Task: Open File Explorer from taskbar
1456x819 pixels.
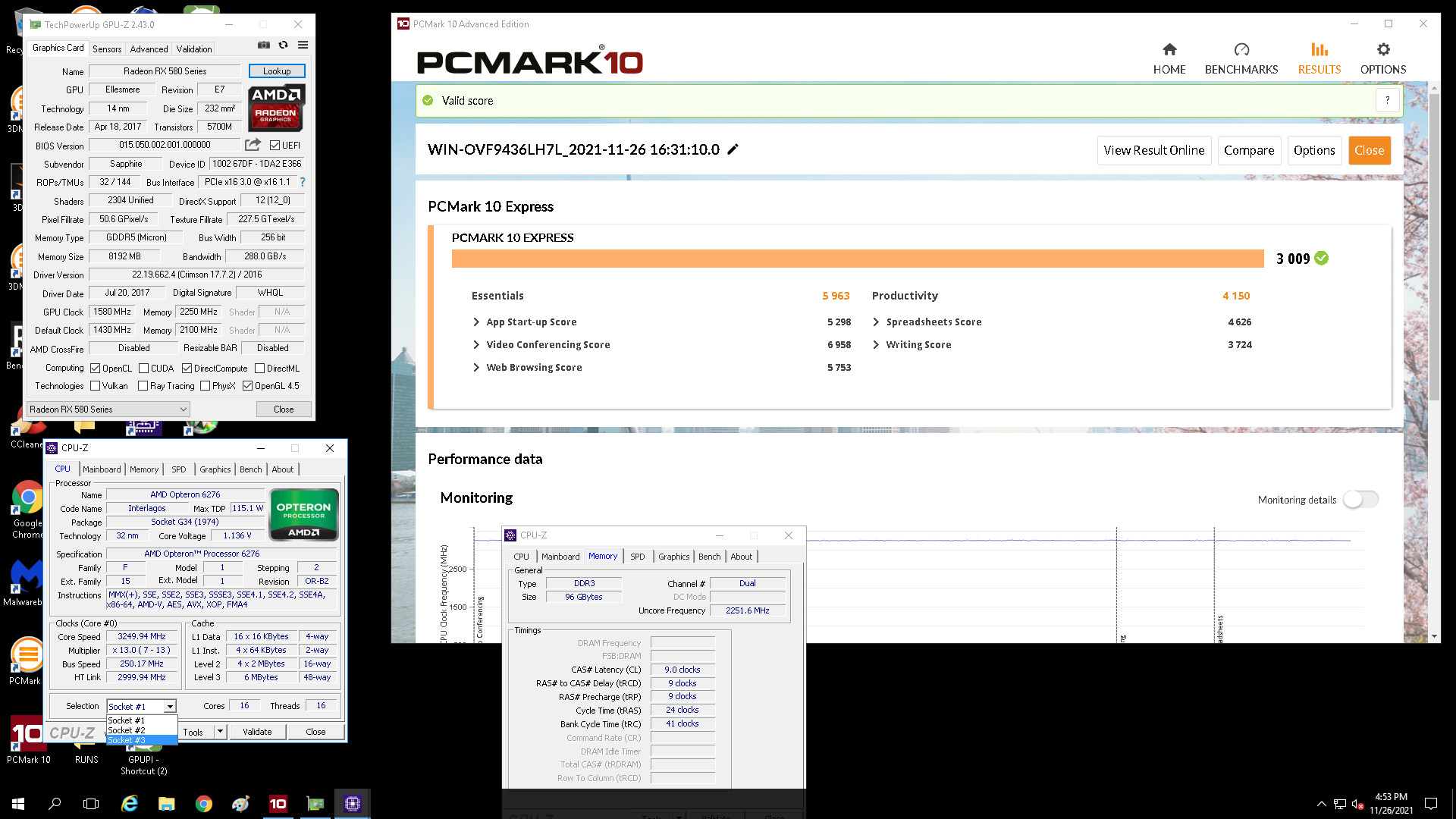Action: (166, 803)
